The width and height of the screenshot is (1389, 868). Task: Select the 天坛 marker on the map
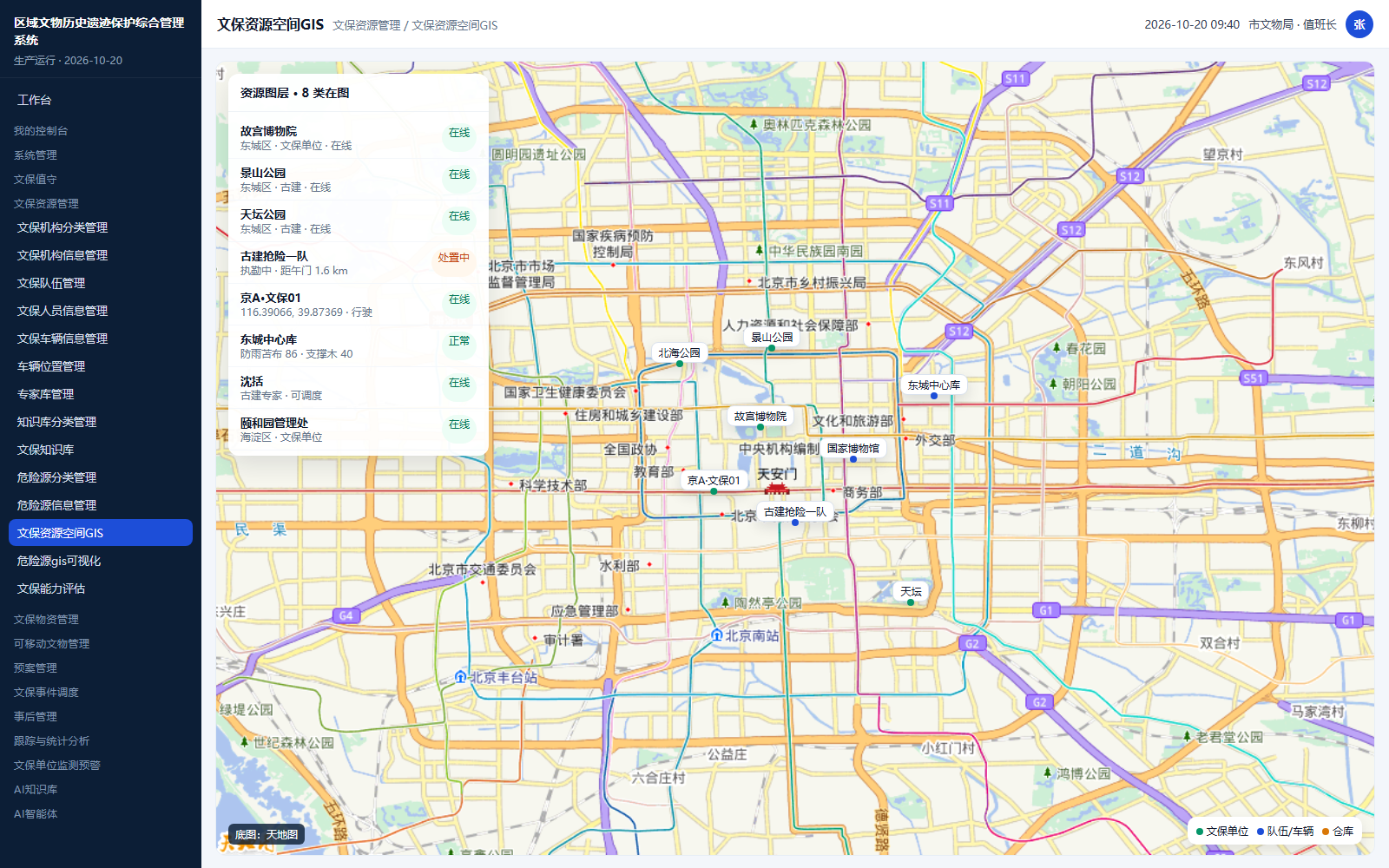point(911,602)
